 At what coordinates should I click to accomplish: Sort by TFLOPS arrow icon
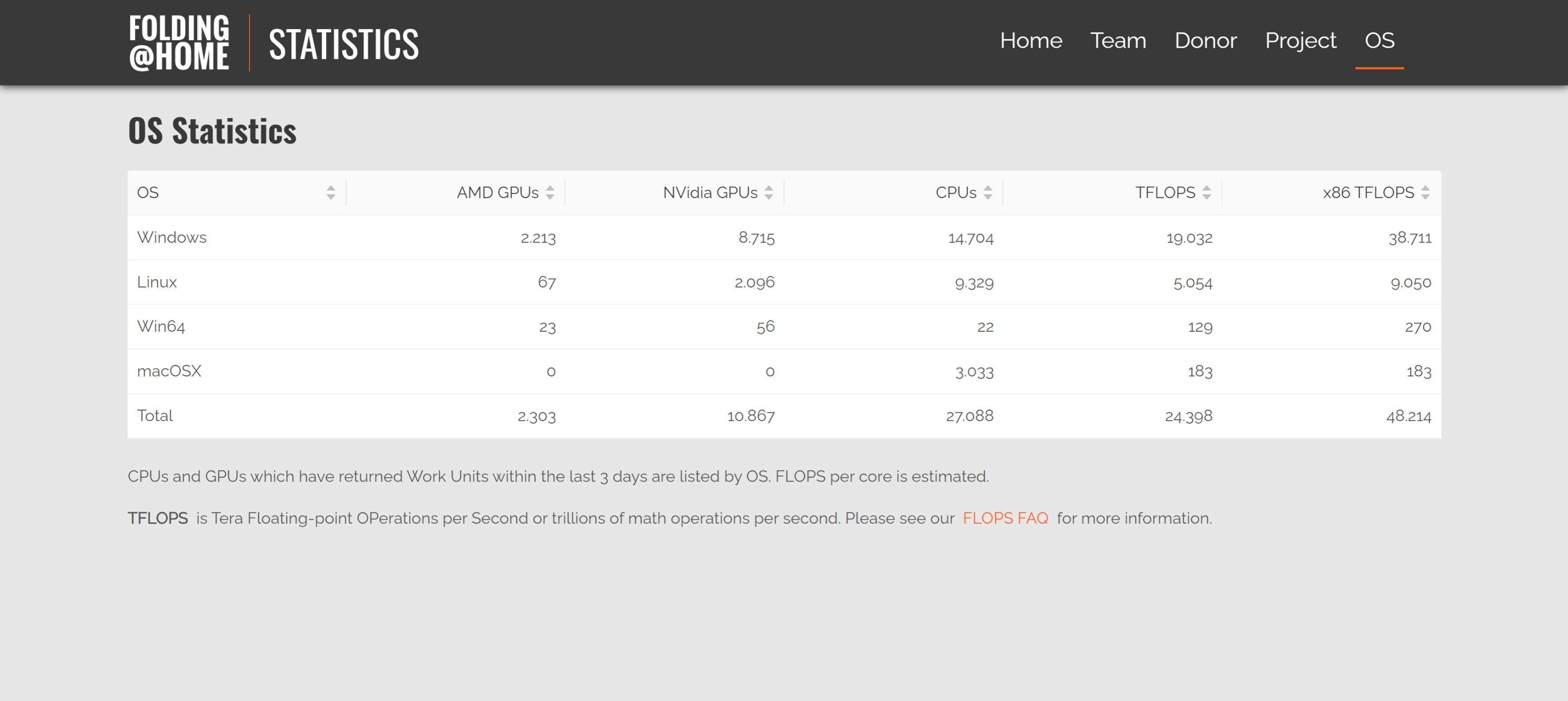click(1206, 193)
